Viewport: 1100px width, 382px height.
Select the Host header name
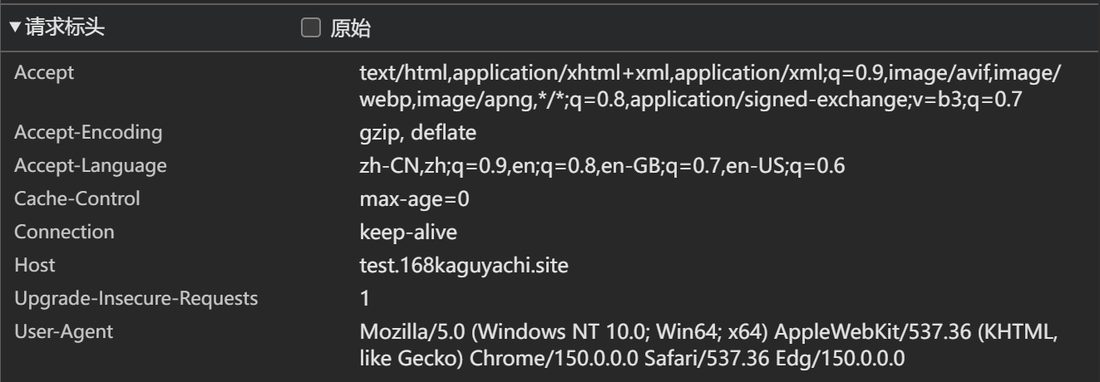pos(34,265)
